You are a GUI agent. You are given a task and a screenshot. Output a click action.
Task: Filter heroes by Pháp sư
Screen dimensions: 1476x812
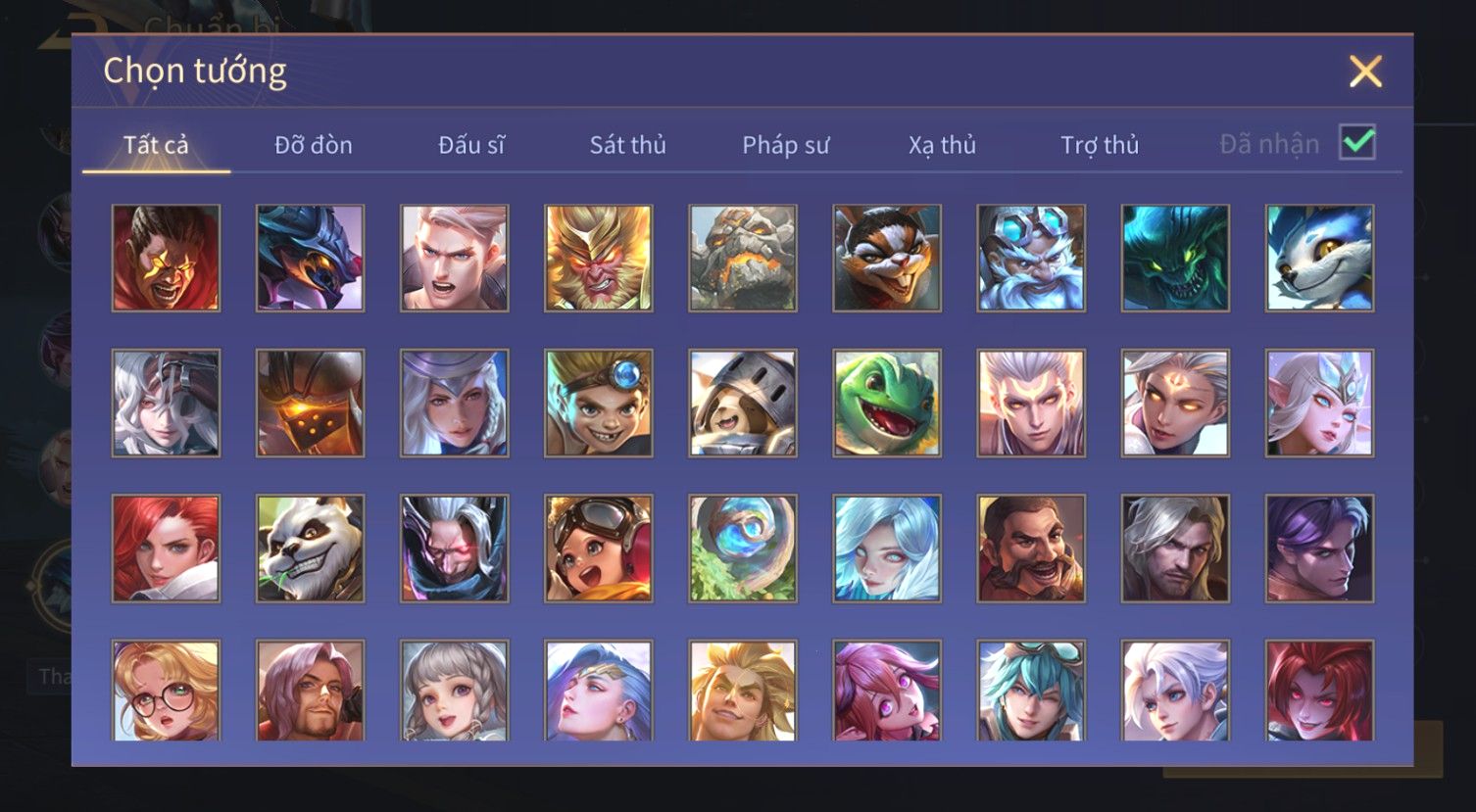785,145
